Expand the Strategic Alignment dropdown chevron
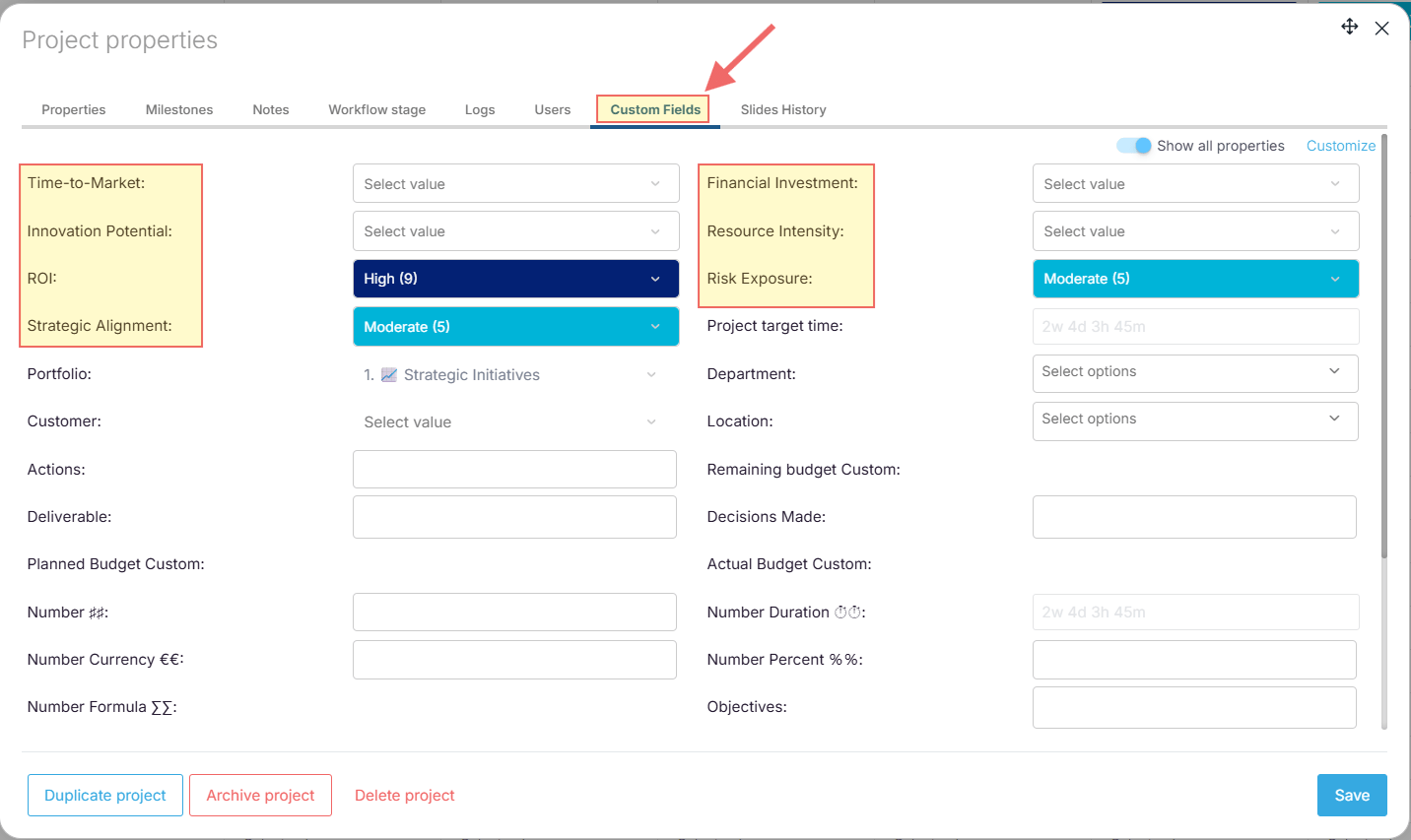Image resolution: width=1411 pixels, height=840 pixels. tap(655, 327)
